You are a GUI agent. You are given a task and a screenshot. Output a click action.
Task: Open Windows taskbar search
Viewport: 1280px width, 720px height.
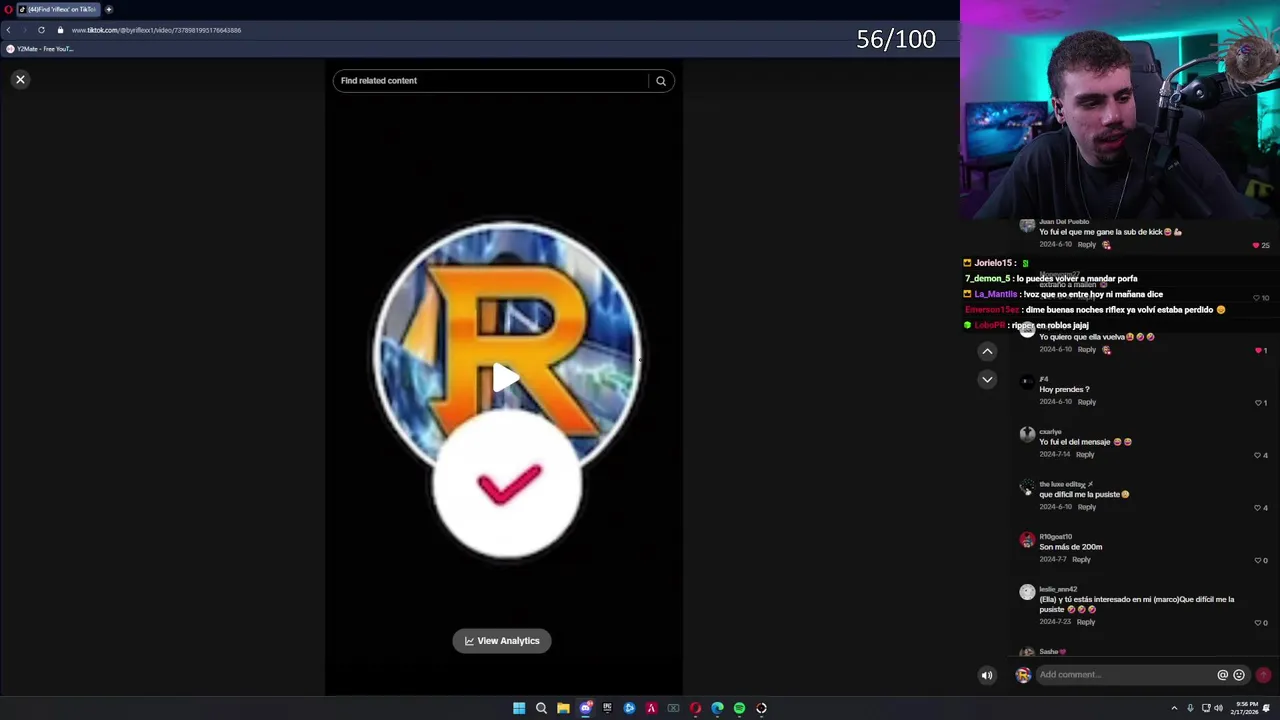(541, 708)
